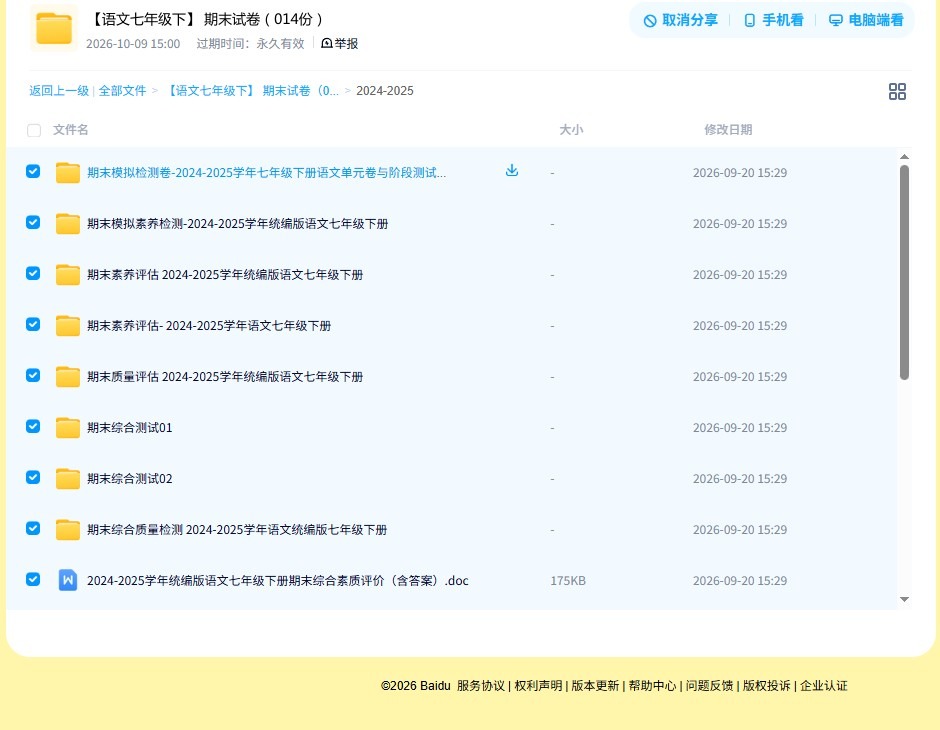This screenshot has height=730, width=940.
Task: Uncheck the 期末综合测试01 checkbox
Action: click(33, 426)
